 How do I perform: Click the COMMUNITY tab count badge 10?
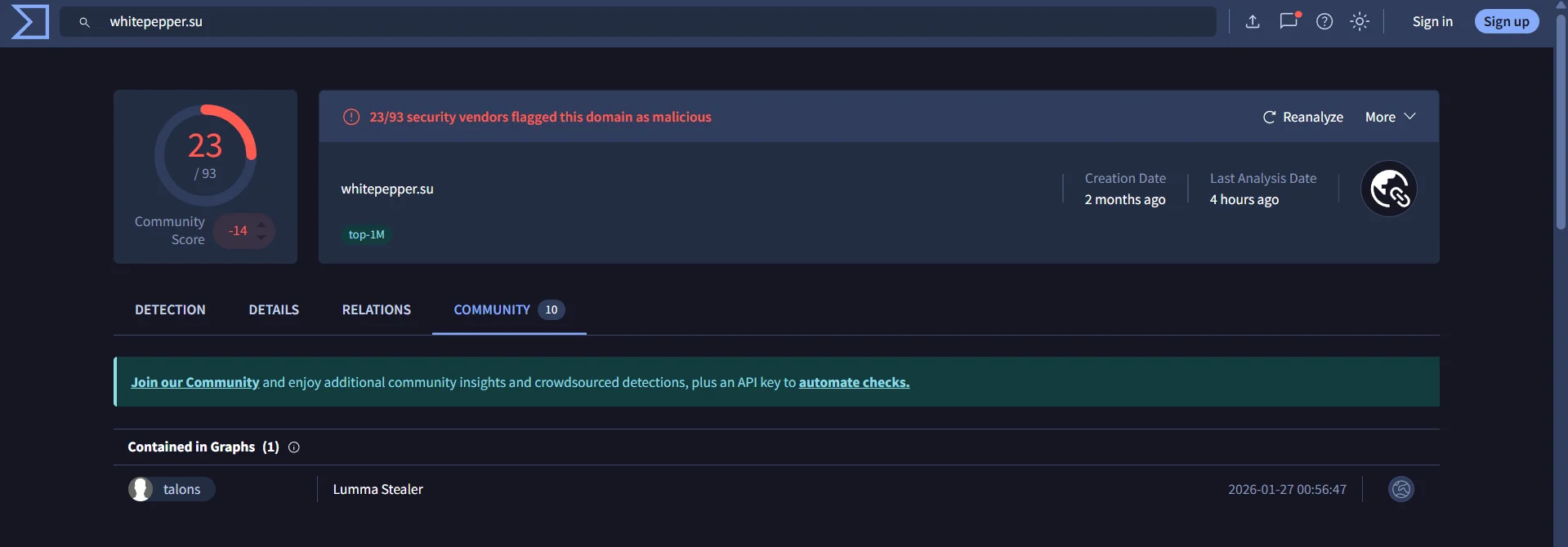click(552, 309)
